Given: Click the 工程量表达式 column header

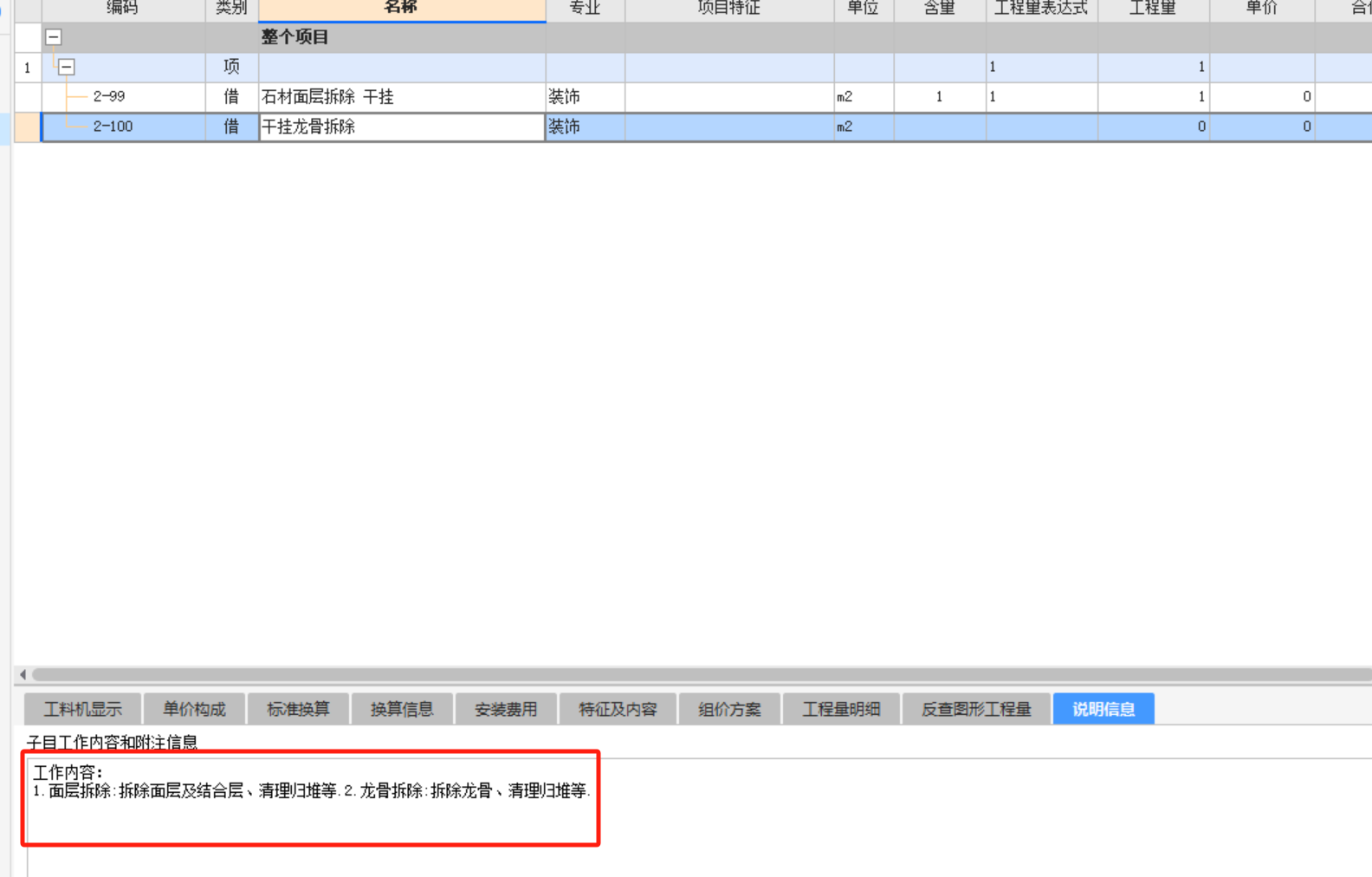Looking at the screenshot, I should point(1042,9).
